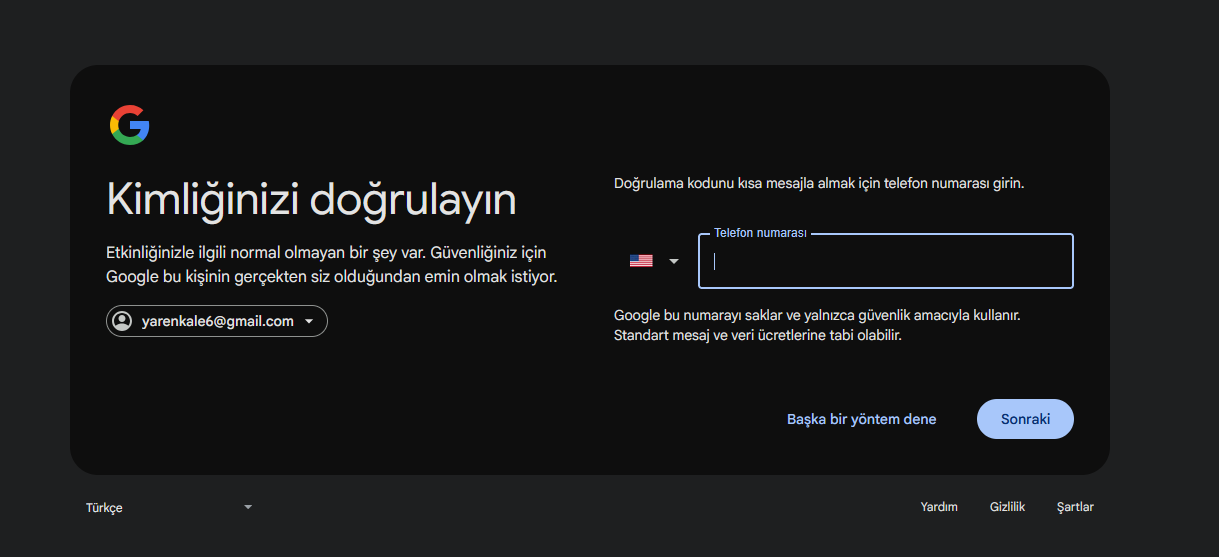The height and width of the screenshot is (557, 1219).
Task: Click the Sonraki button
Action: (x=1025, y=419)
